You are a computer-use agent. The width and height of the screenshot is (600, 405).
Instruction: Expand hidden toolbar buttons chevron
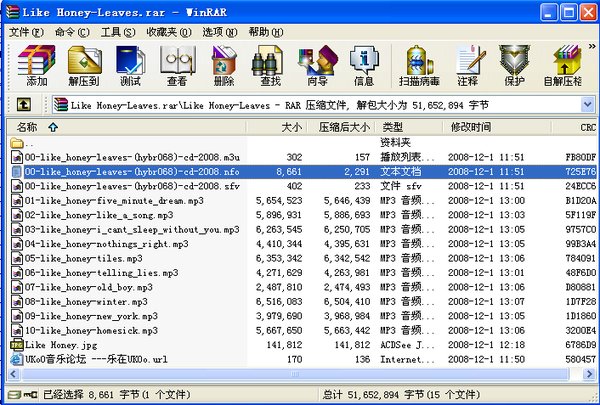pos(592,46)
